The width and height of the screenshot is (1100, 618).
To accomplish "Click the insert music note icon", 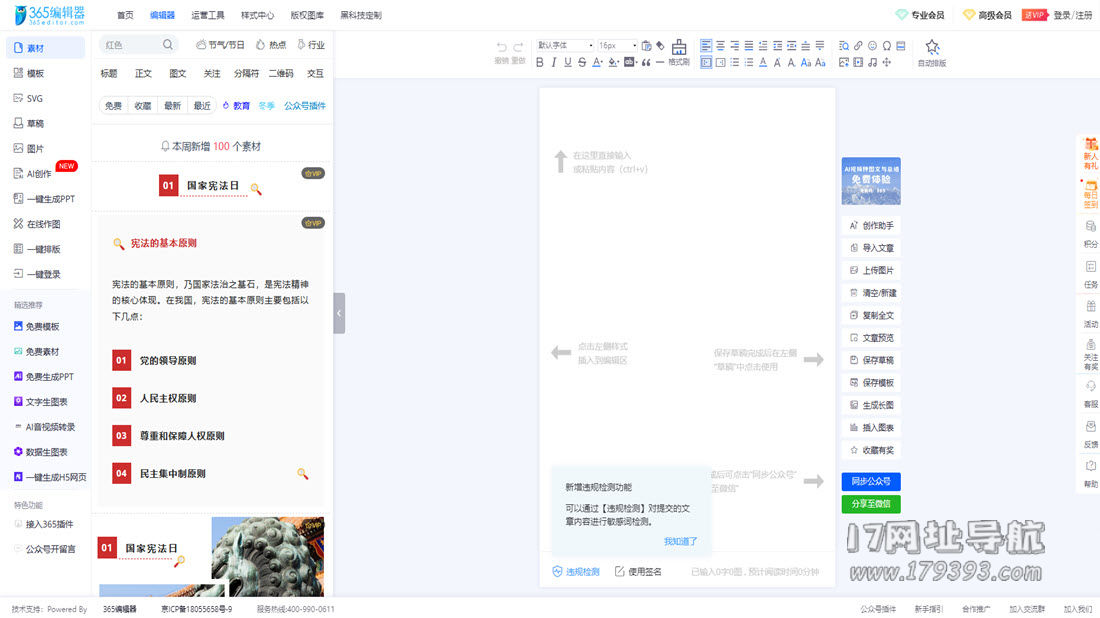I will coord(872,62).
